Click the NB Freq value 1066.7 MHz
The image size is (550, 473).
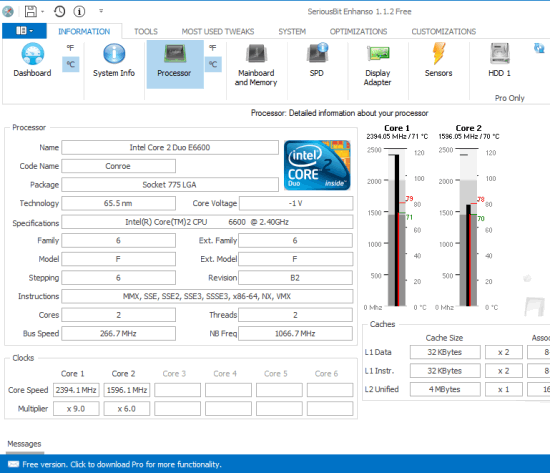point(295,333)
